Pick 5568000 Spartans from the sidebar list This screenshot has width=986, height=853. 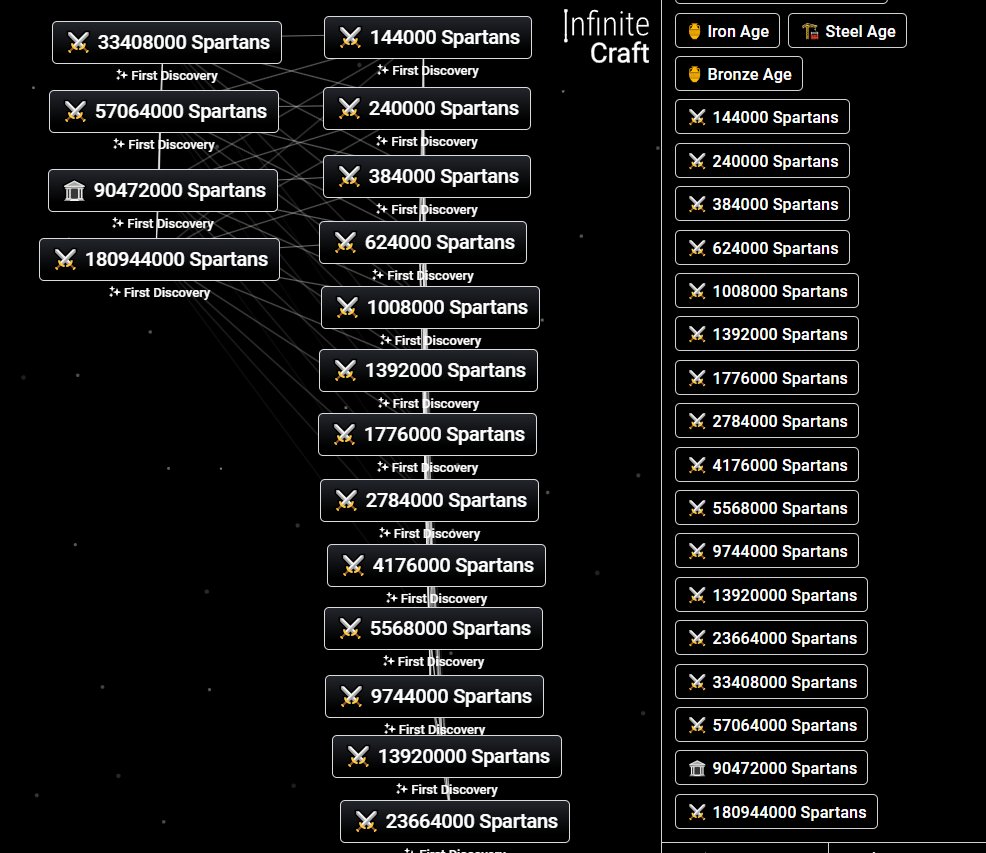coord(767,508)
